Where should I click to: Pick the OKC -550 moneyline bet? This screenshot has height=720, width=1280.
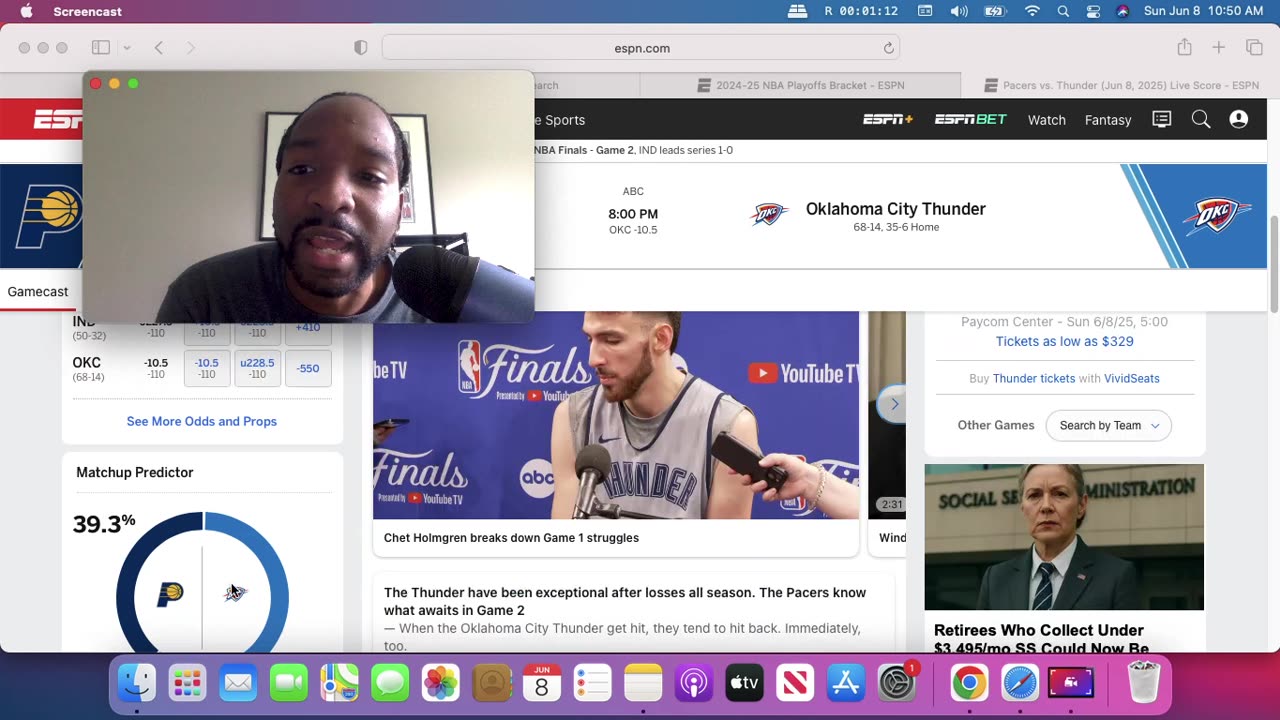pos(308,368)
